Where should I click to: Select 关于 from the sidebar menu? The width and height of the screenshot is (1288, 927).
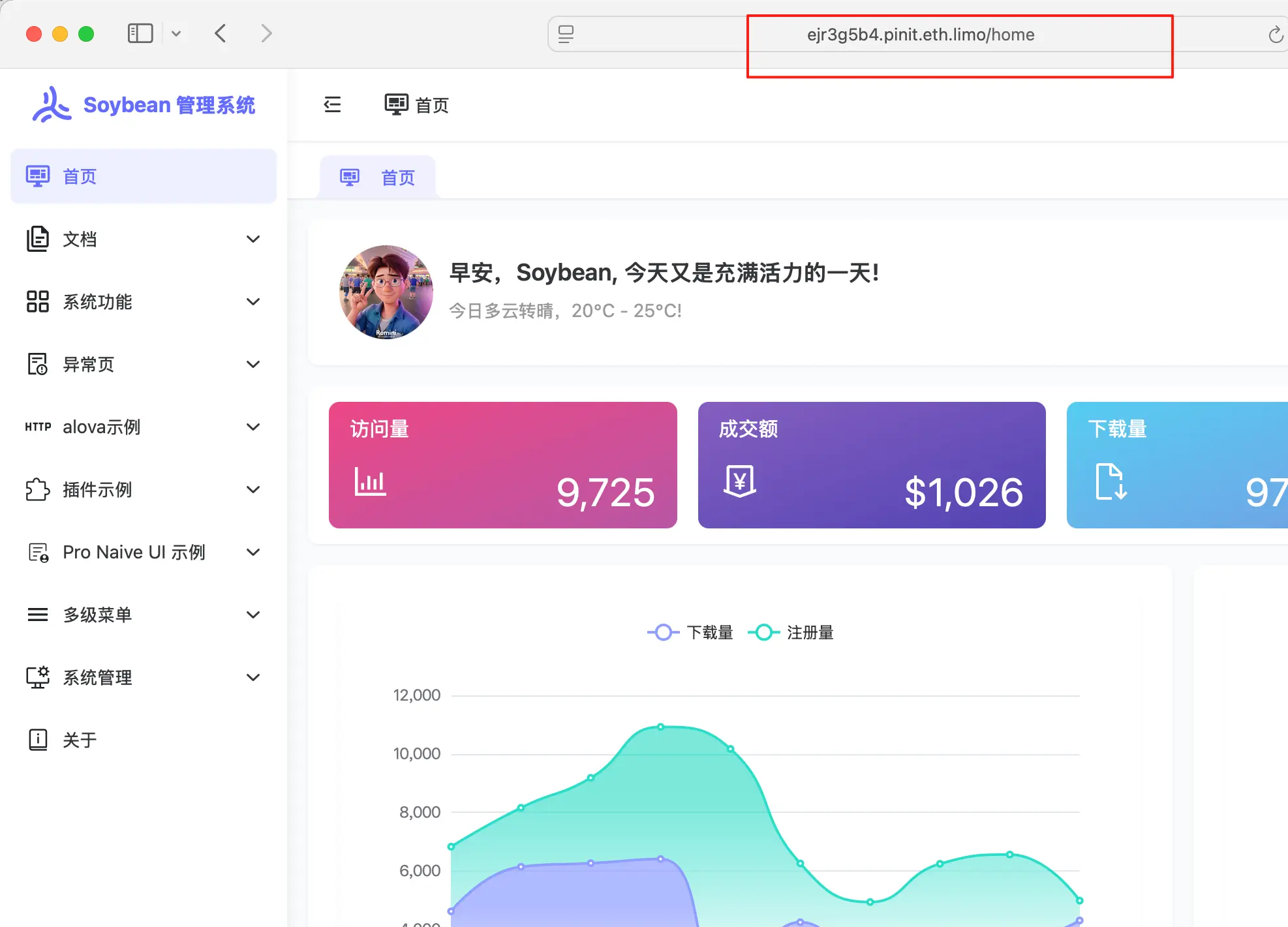78,740
